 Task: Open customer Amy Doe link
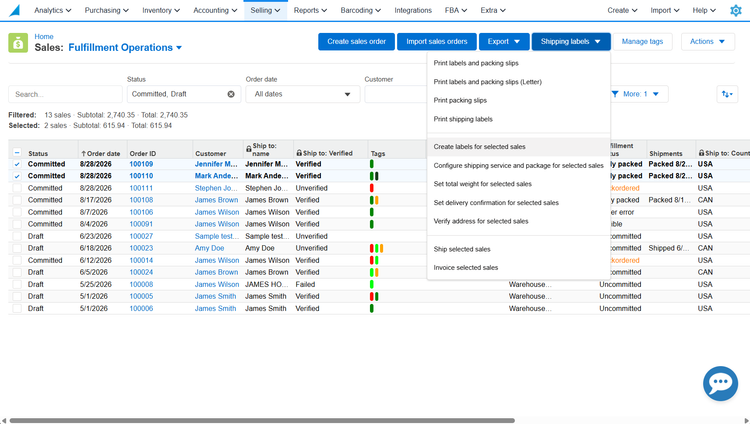[209, 248]
